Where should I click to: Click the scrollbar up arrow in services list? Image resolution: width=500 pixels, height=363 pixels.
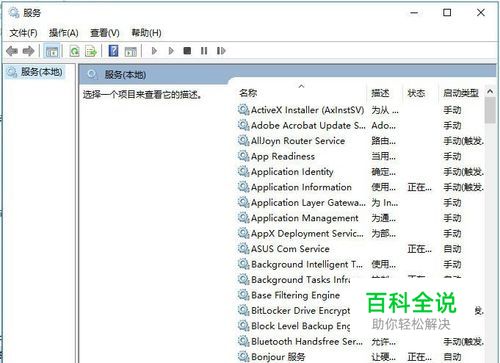click(x=490, y=91)
